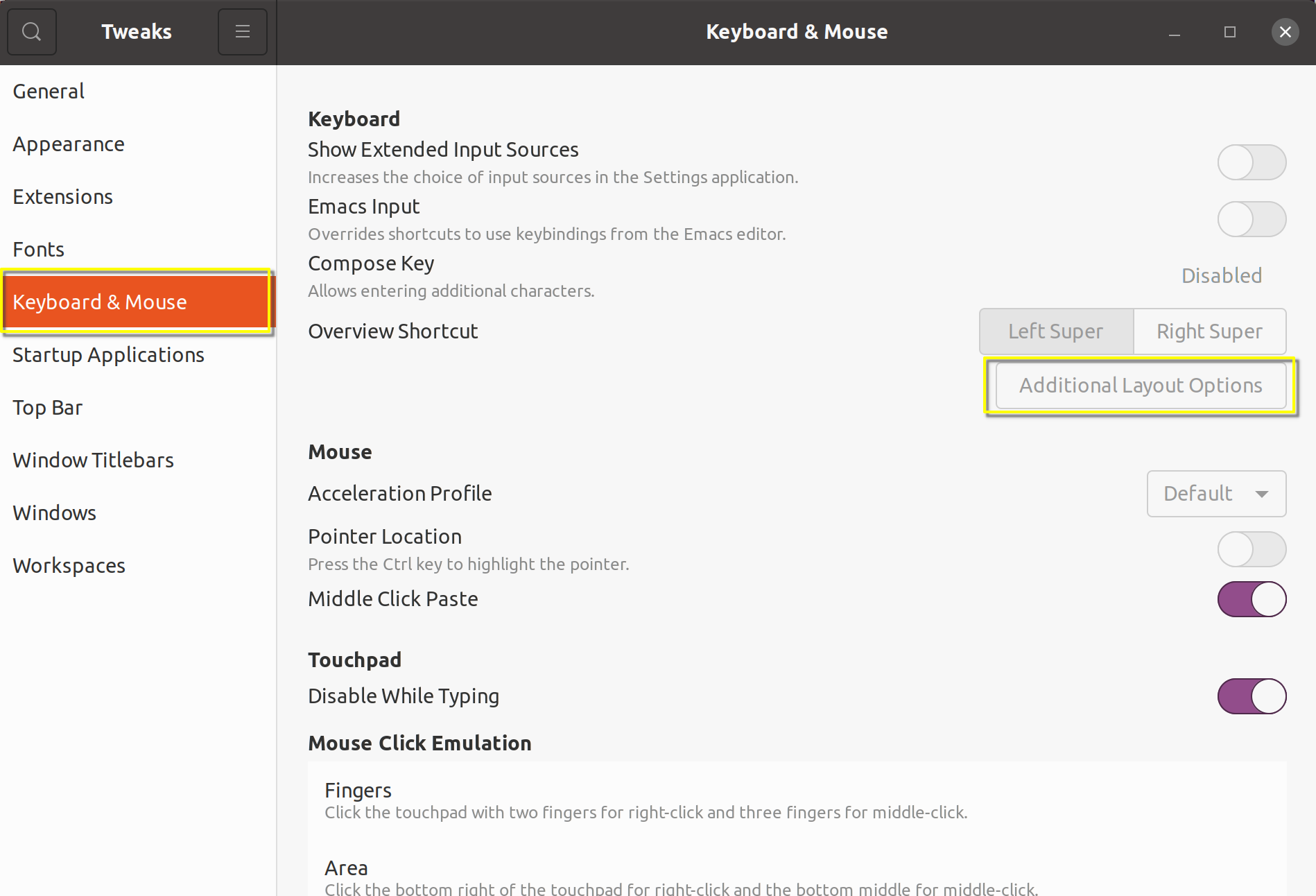Image resolution: width=1316 pixels, height=896 pixels.
Task: Change the Compose Key from Disabled
Action: point(1222,275)
